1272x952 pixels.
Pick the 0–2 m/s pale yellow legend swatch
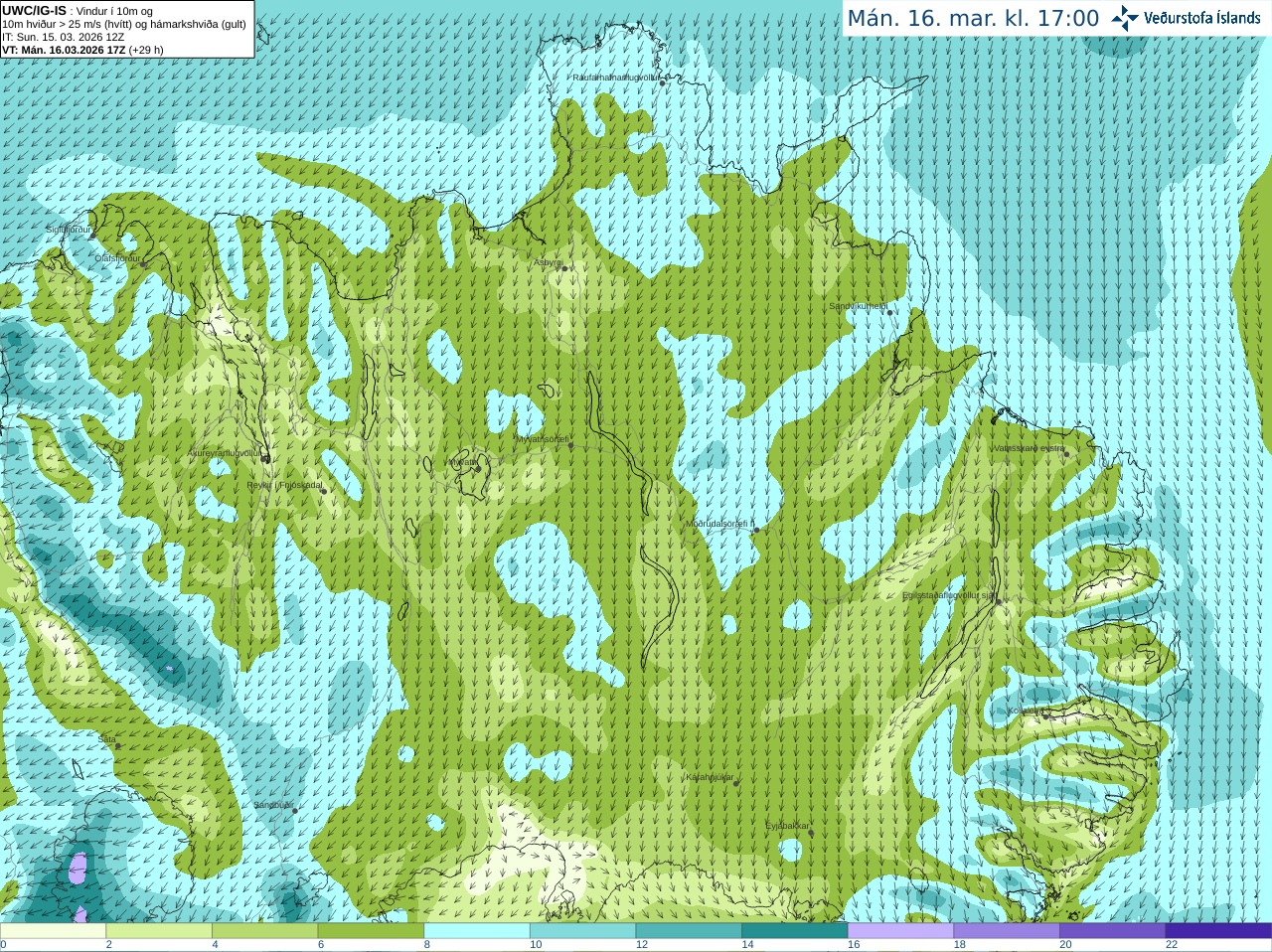coord(53,931)
